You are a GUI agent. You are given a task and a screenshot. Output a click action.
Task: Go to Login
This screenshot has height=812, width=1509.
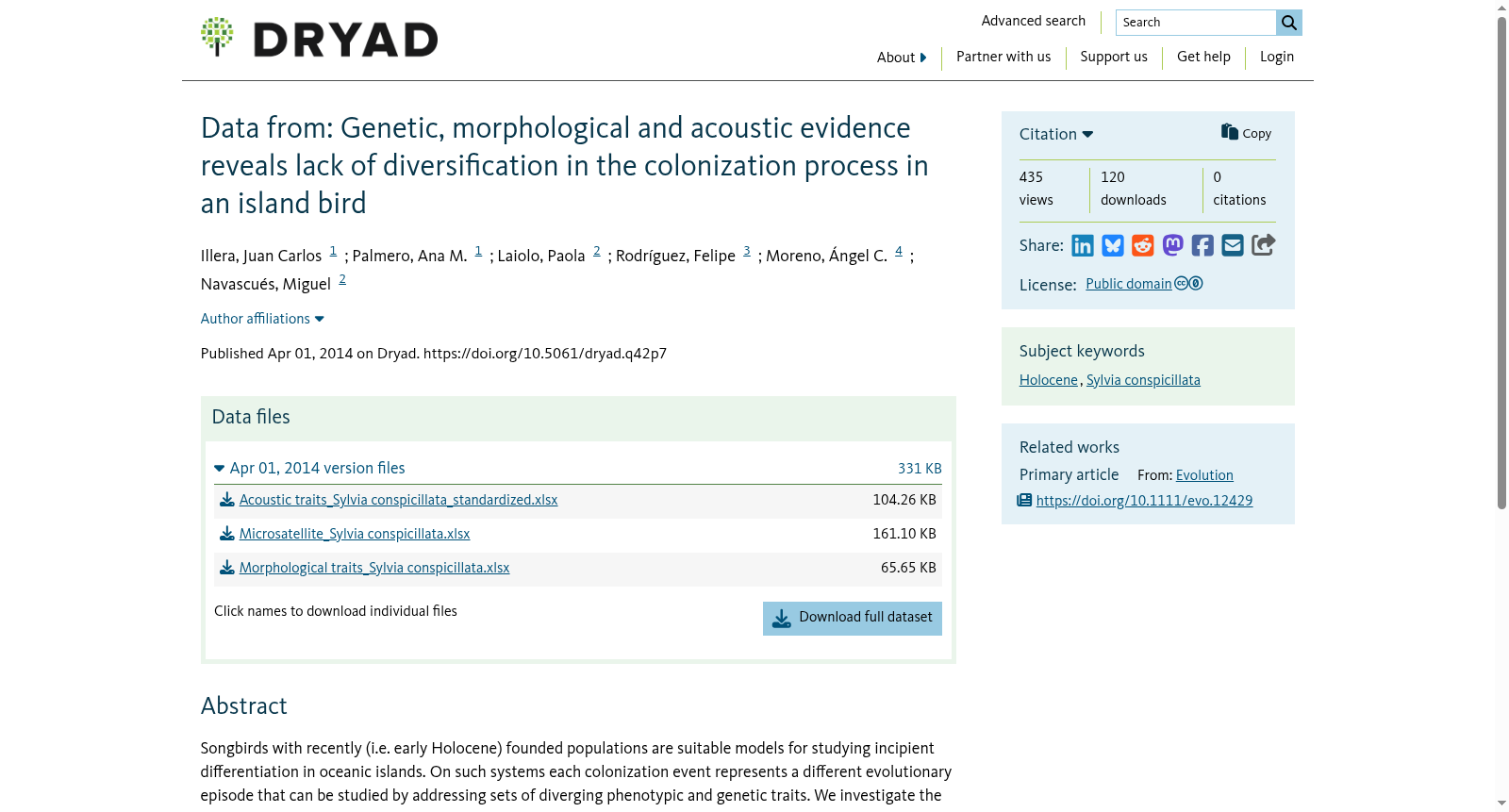1277,57
